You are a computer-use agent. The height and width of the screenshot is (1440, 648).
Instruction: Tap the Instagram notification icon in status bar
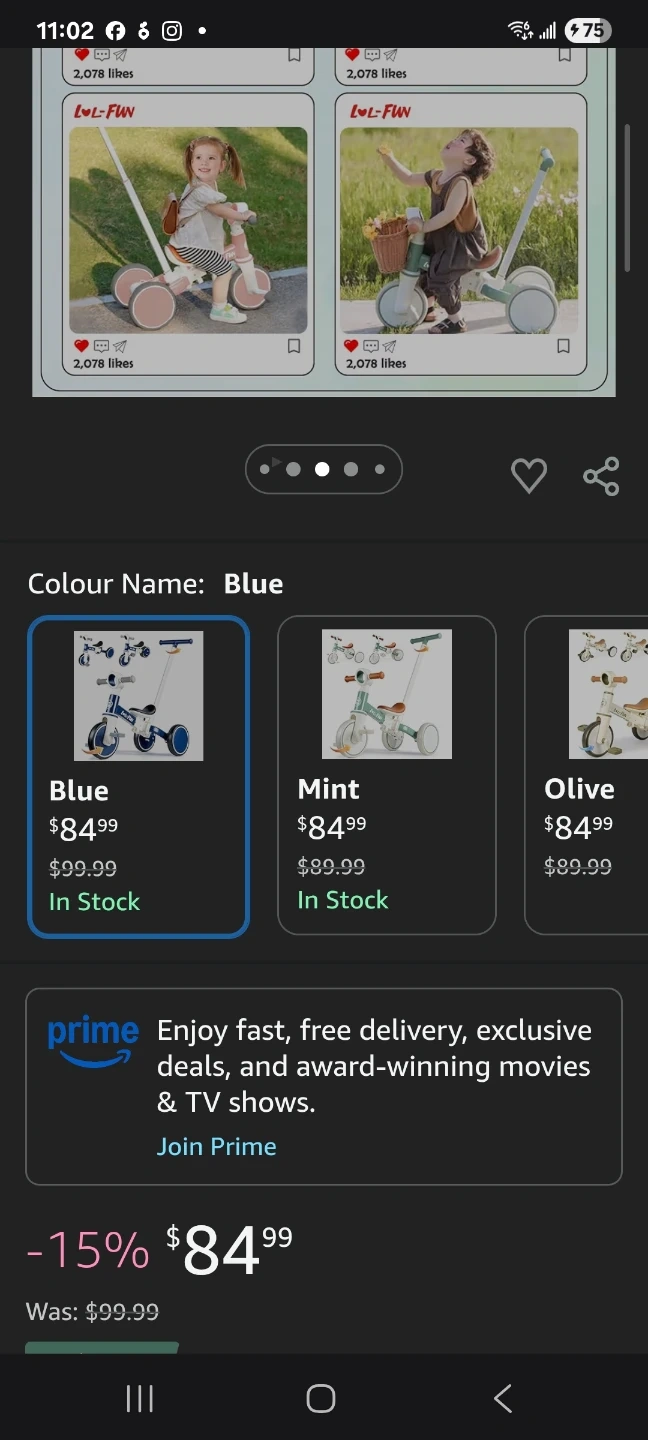[x=172, y=31]
